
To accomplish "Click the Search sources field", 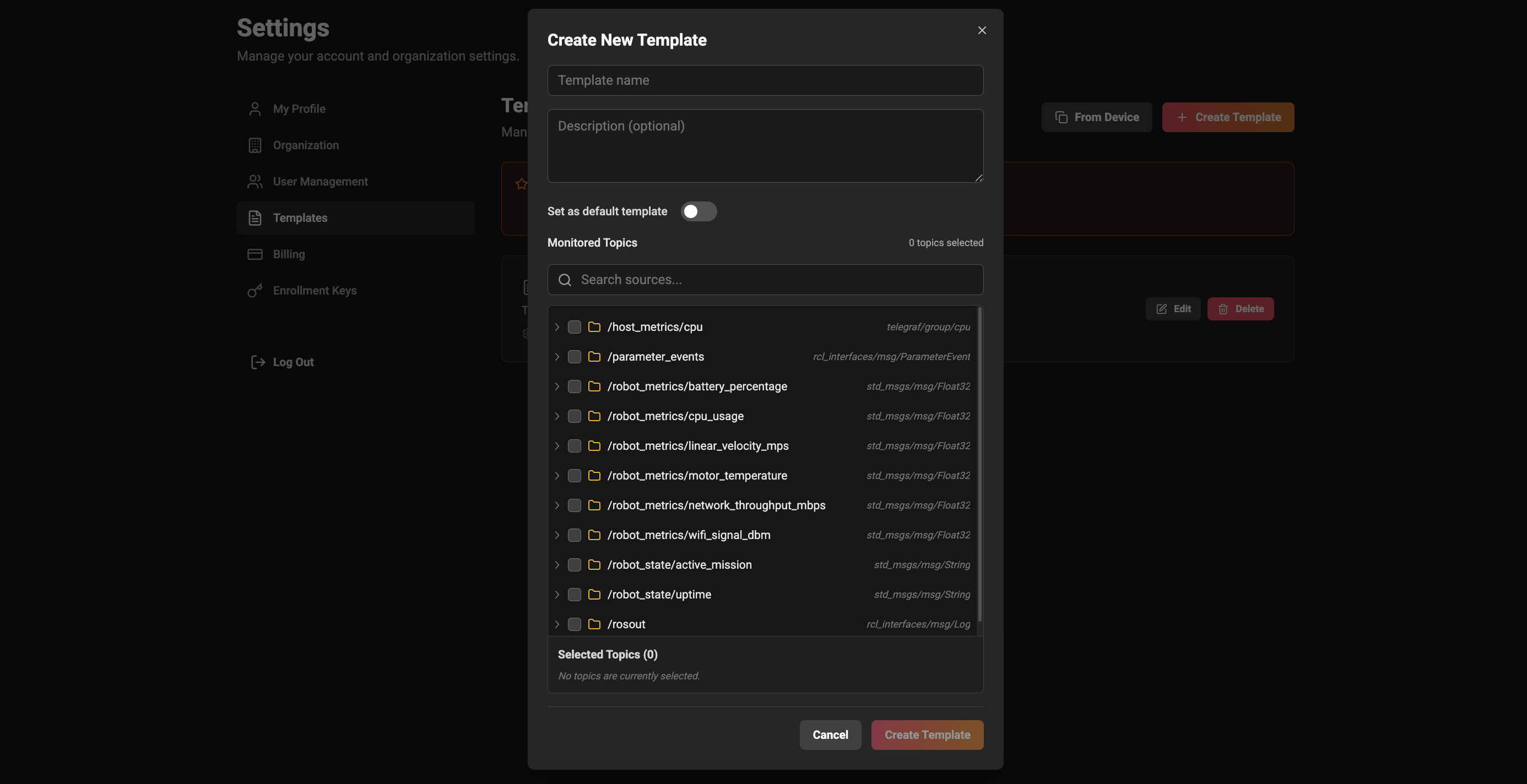I will click(x=765, y=279).
